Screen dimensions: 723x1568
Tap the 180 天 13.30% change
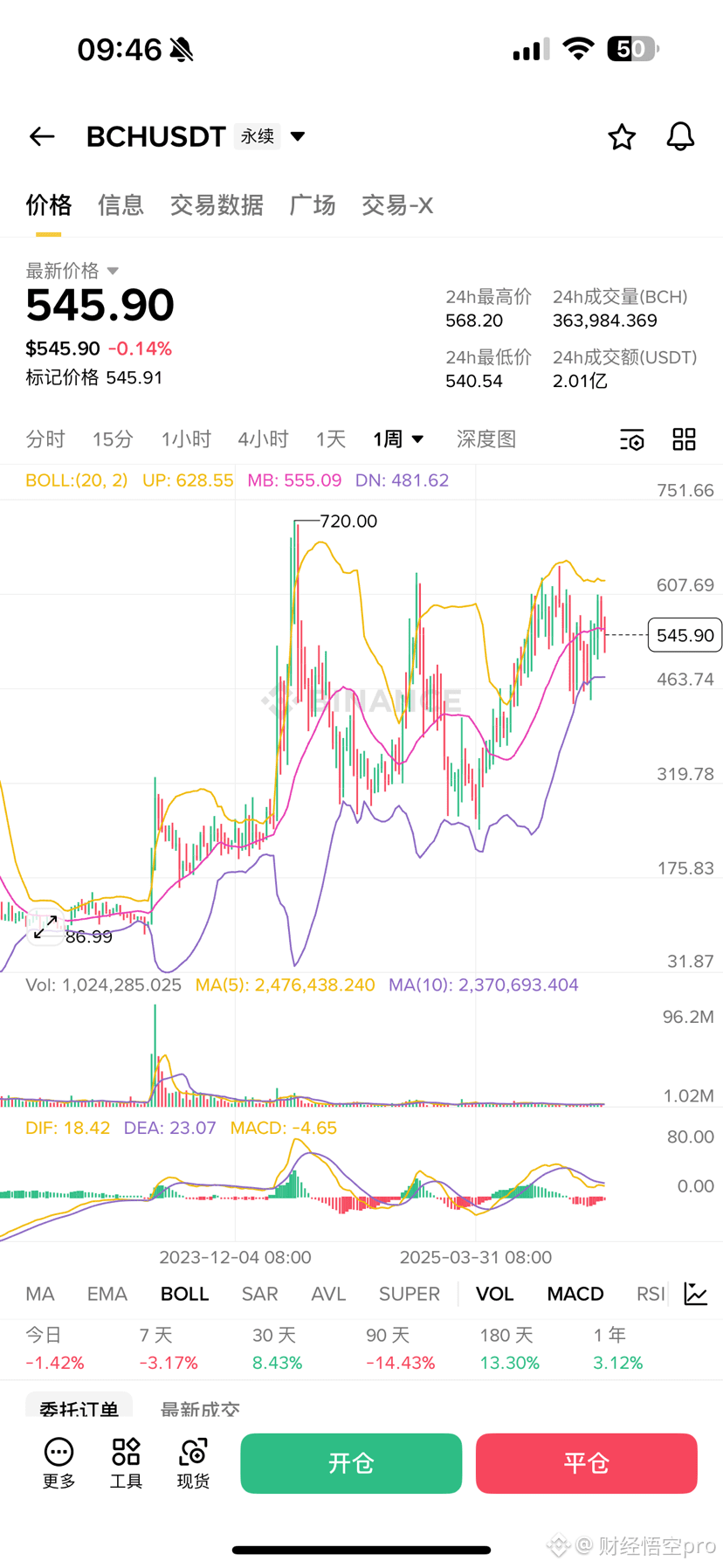[x=510, y=1349]
